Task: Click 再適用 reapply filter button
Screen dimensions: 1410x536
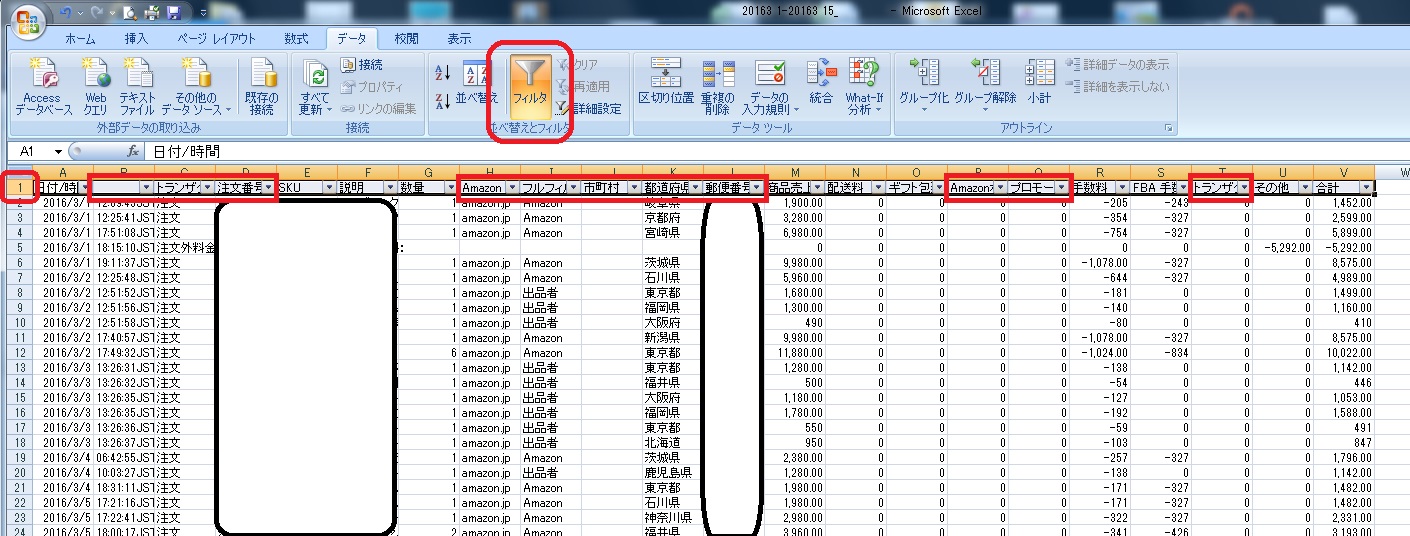Action: click(583, 86)
